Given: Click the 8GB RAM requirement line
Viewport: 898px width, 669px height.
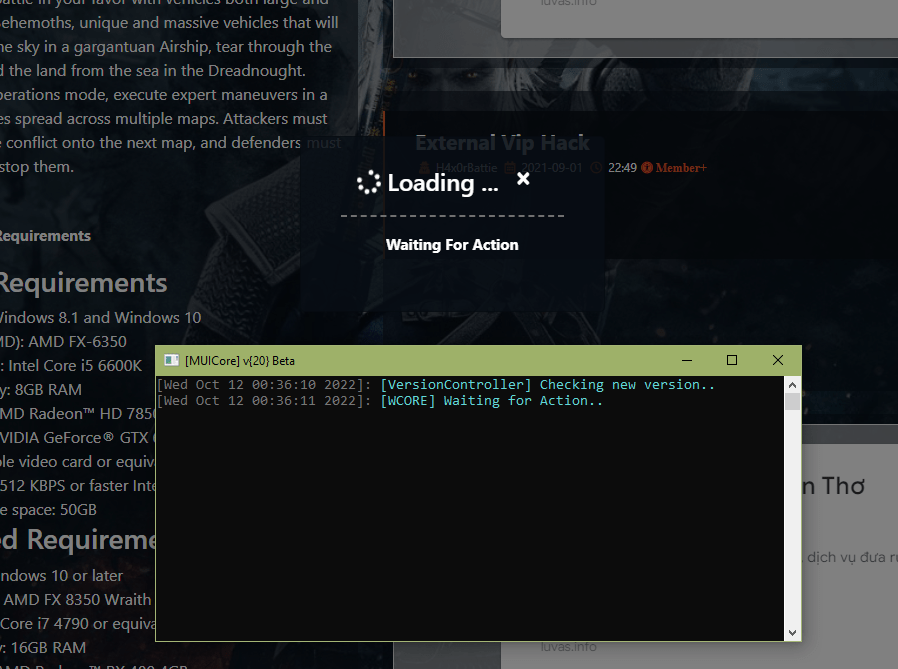Looking at the screenshot, I should (x=41, y=390).
